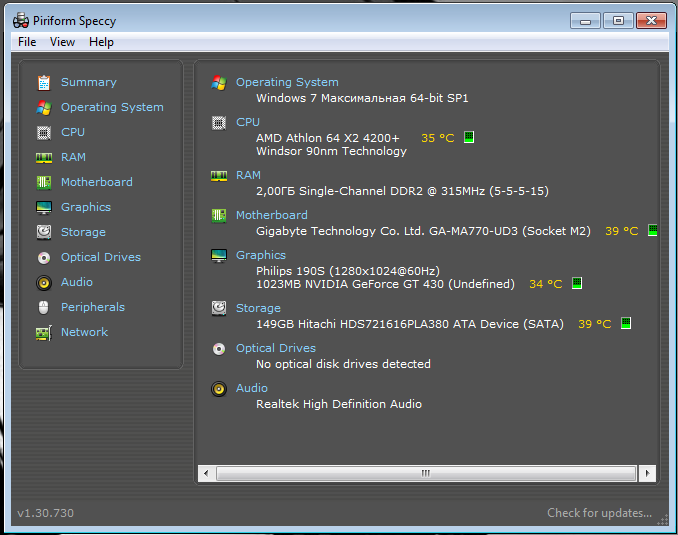Click the horizontal scrollbar right arrow

tap(647, 473)
